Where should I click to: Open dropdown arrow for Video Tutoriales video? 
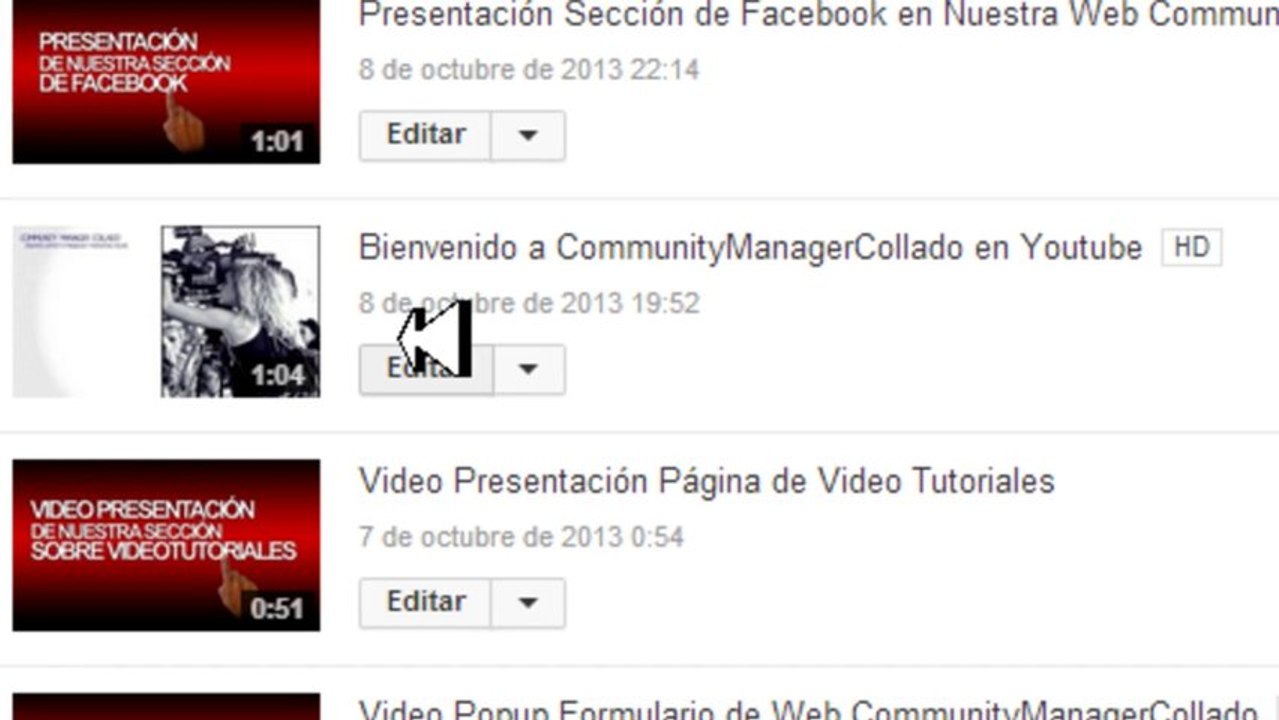point(528,602)
